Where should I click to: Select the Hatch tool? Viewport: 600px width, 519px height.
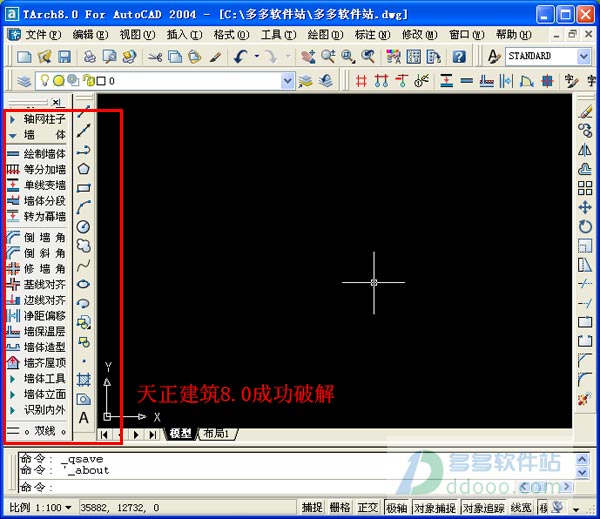coord(84,380)
